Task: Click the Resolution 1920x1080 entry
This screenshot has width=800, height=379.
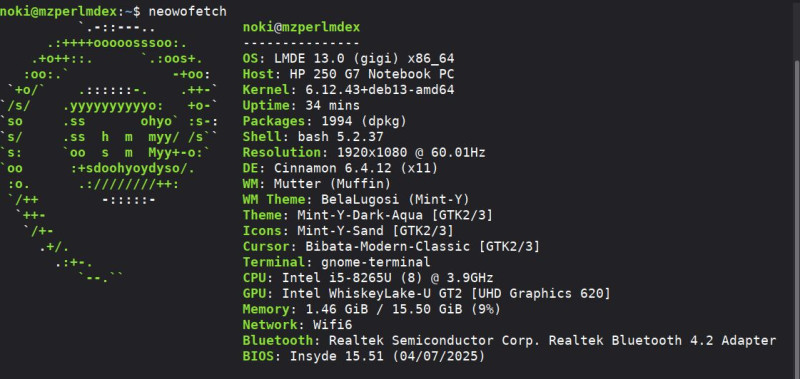Action: pos(364,152)
